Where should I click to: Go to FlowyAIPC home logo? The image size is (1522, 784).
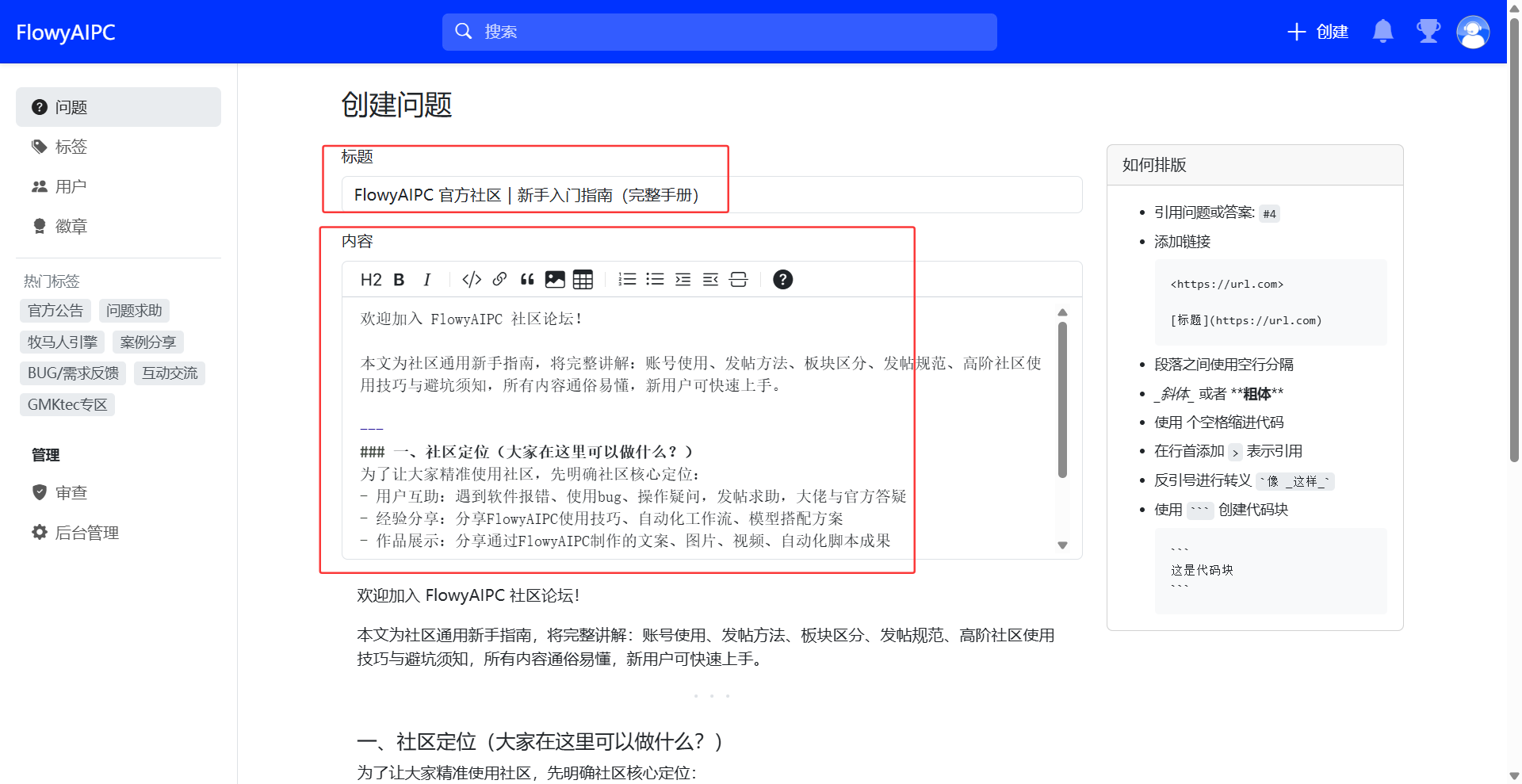pyautogui.click(x=66, y=33)
